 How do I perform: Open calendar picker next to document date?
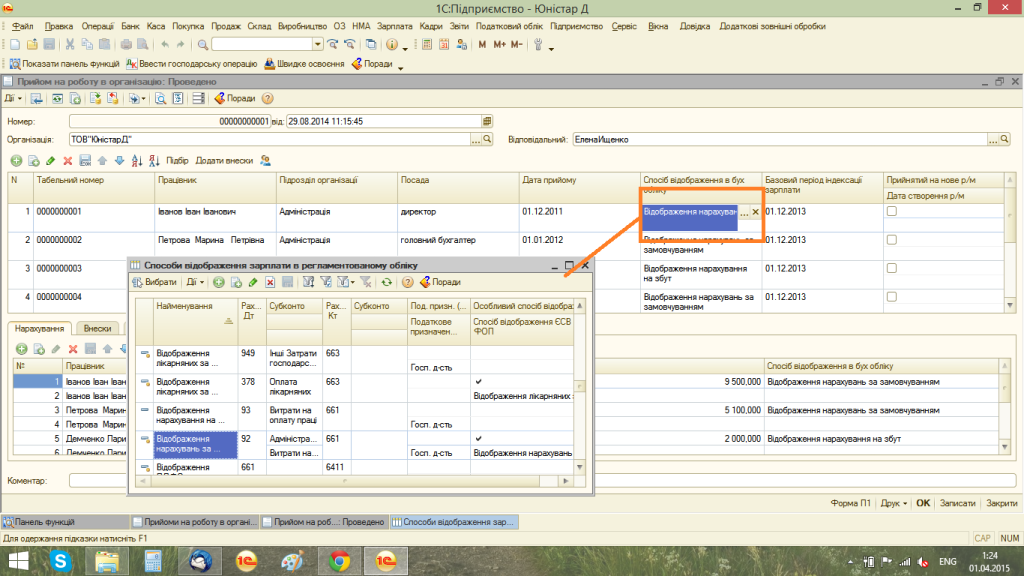487,121
